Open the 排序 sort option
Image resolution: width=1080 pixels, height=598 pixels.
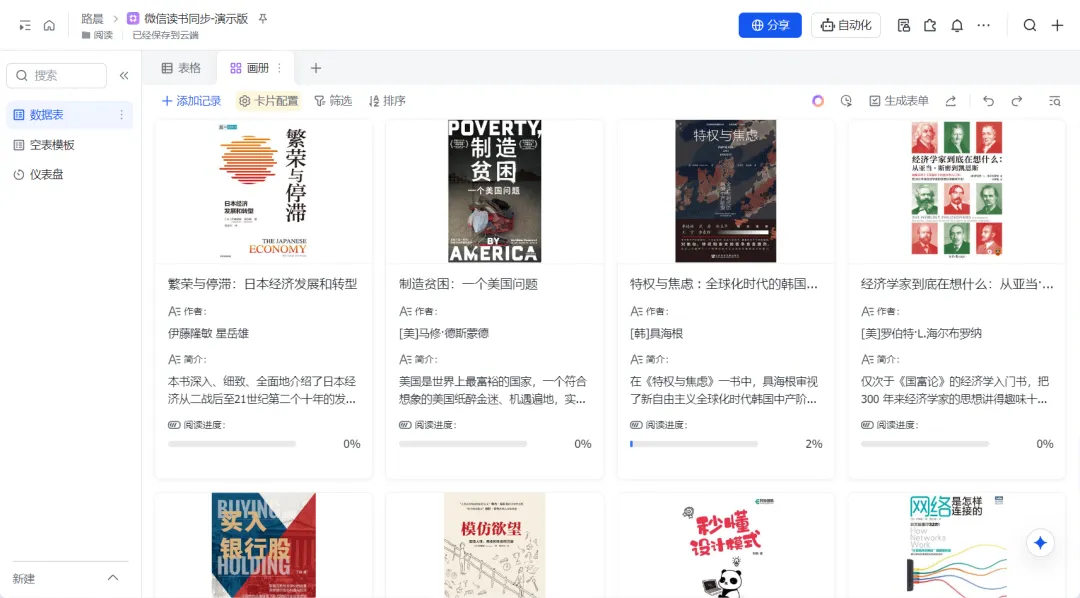387,101
